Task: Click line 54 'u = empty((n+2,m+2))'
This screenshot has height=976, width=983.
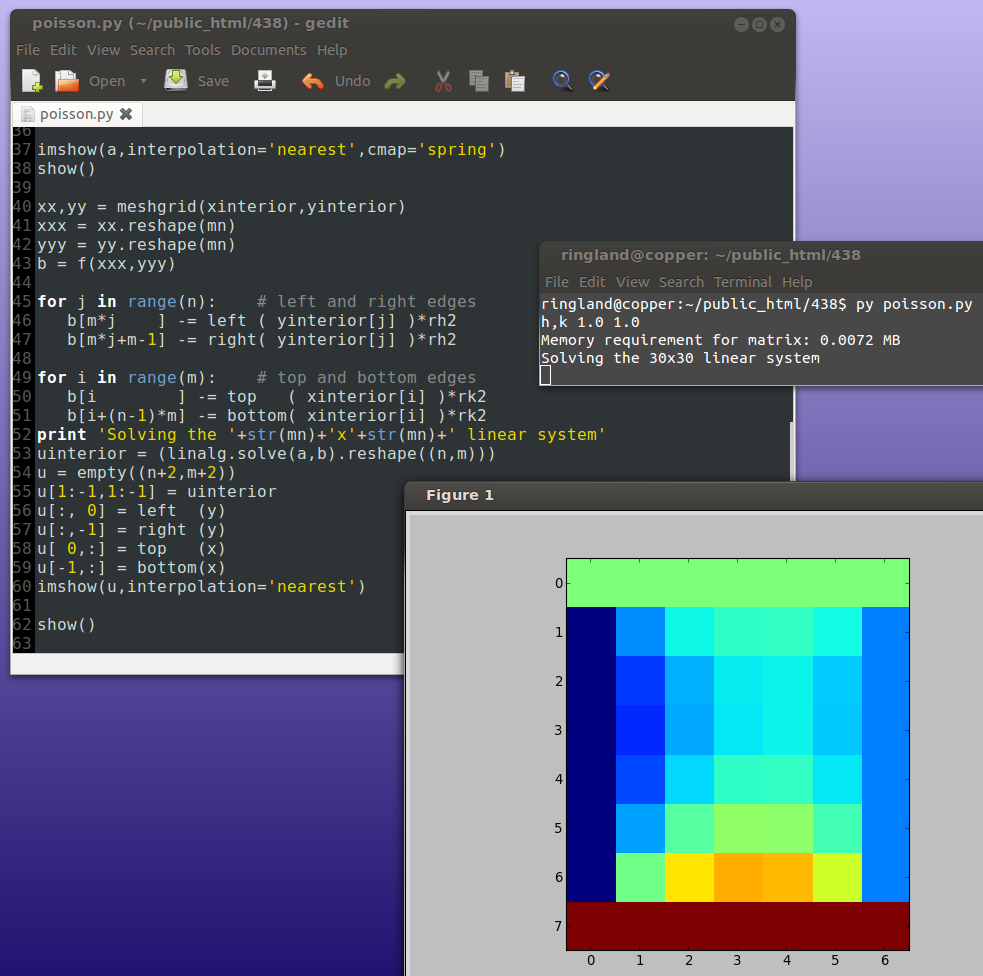Action: pos(136,473)
